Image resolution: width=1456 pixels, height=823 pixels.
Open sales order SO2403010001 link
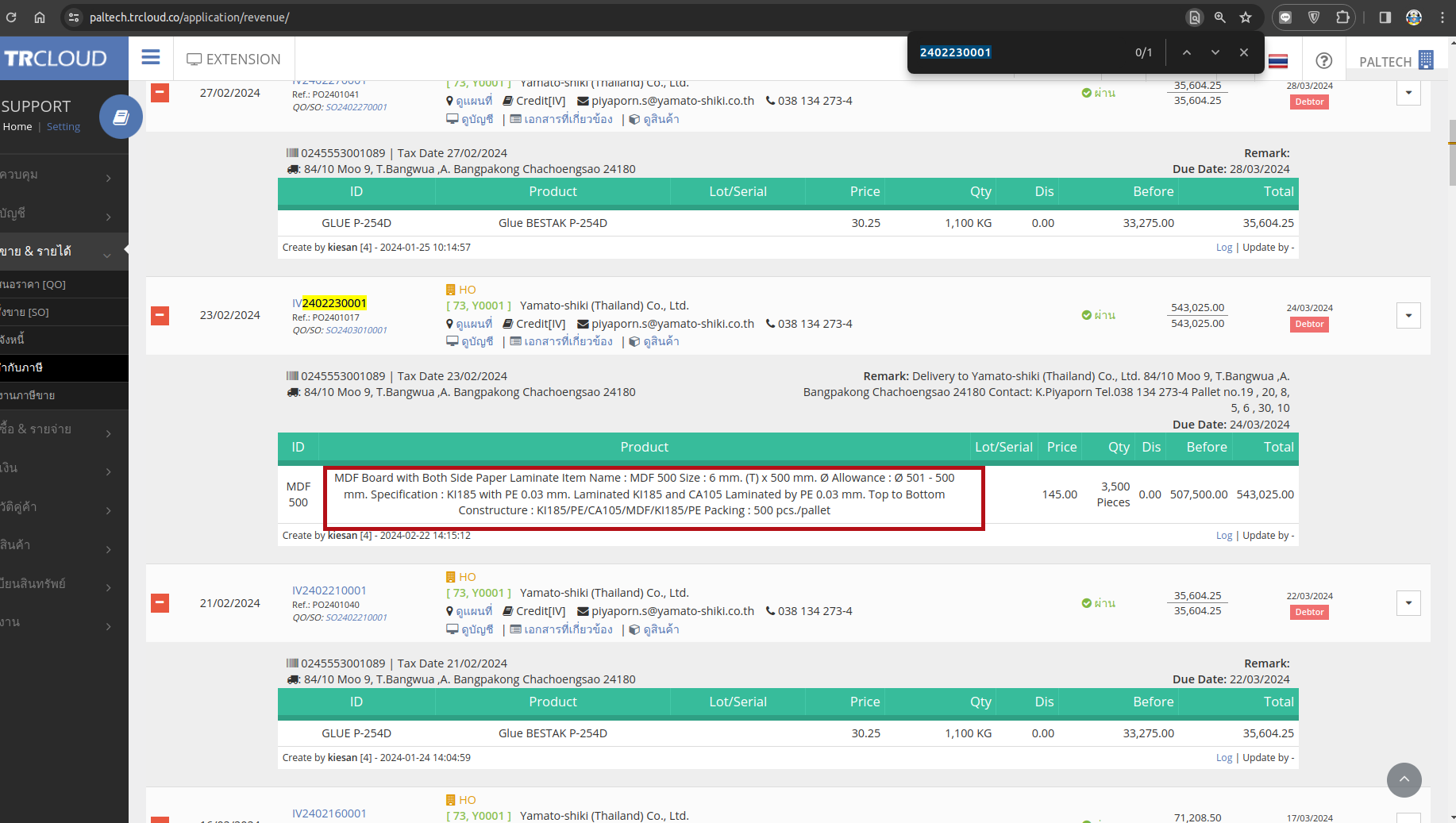coord(356,330)
